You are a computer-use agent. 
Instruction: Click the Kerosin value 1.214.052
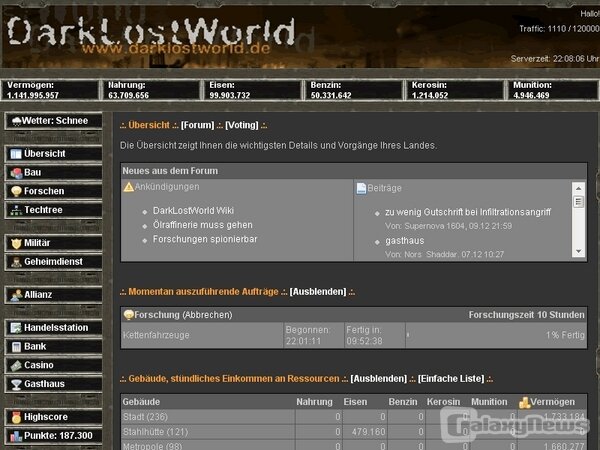pyautogui.click(x=430, y=96)
